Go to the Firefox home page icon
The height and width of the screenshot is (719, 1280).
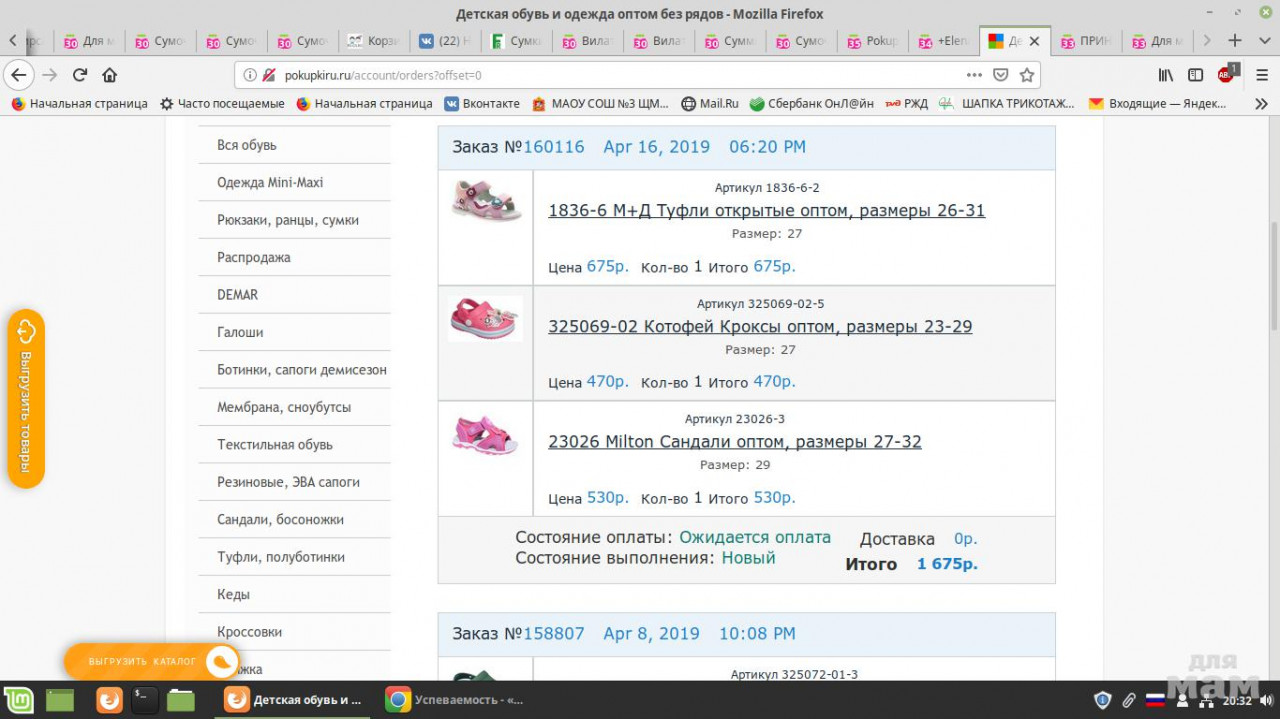pyautogui.click(x=110, y=75)
